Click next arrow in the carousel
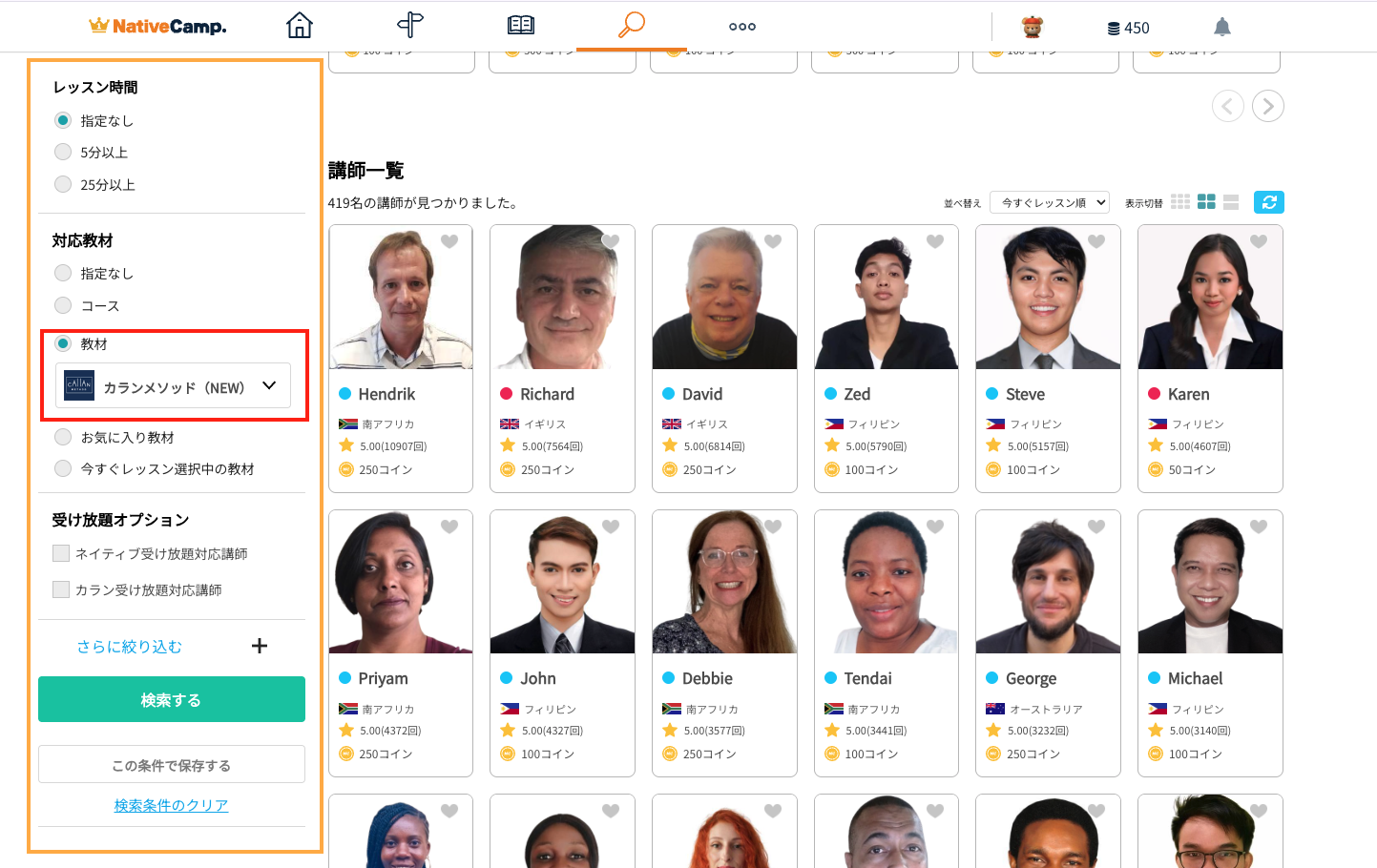1377x868 pixels. point(1267,106)
